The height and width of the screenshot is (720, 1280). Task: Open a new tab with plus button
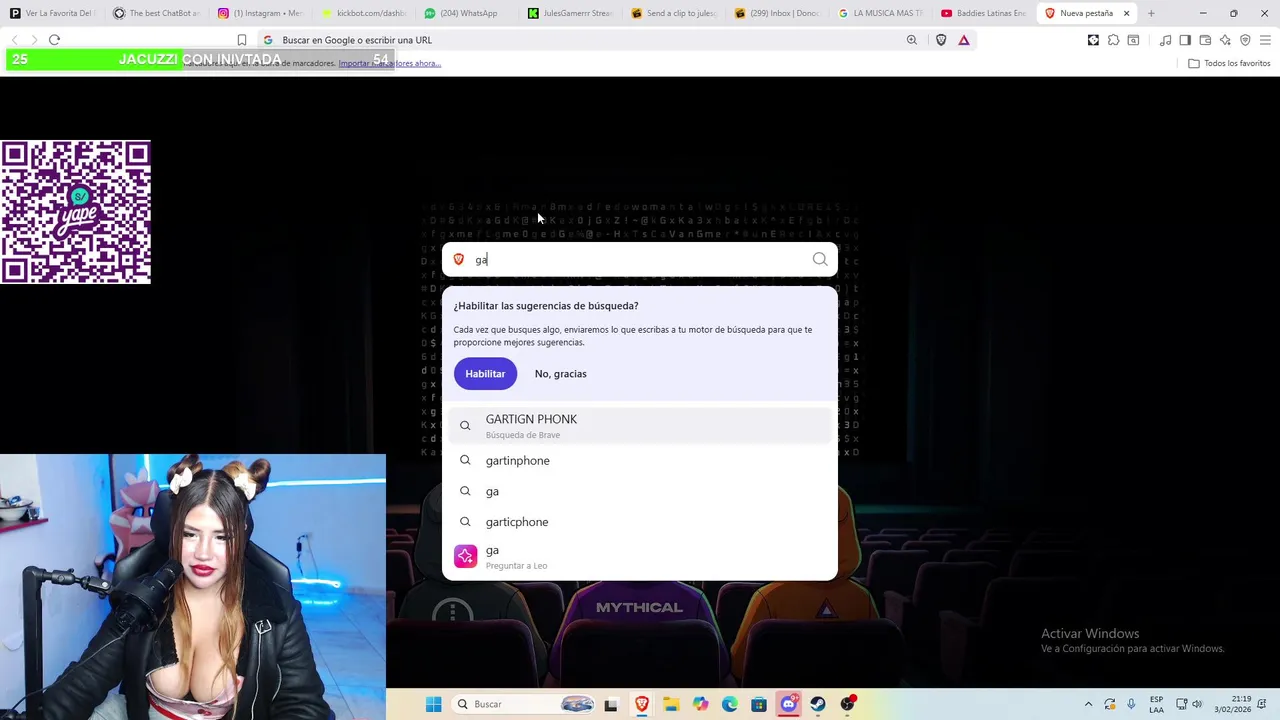pos(1151,13)
